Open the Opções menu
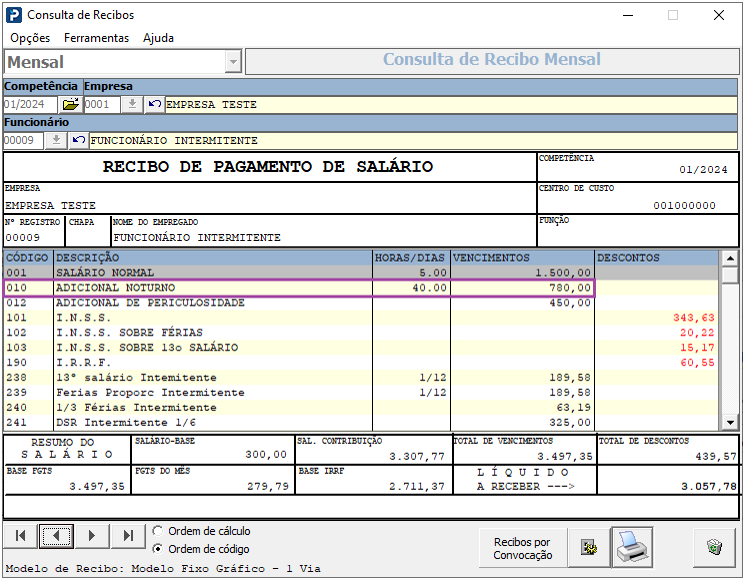The image size is (746, 582). (30, 38)
